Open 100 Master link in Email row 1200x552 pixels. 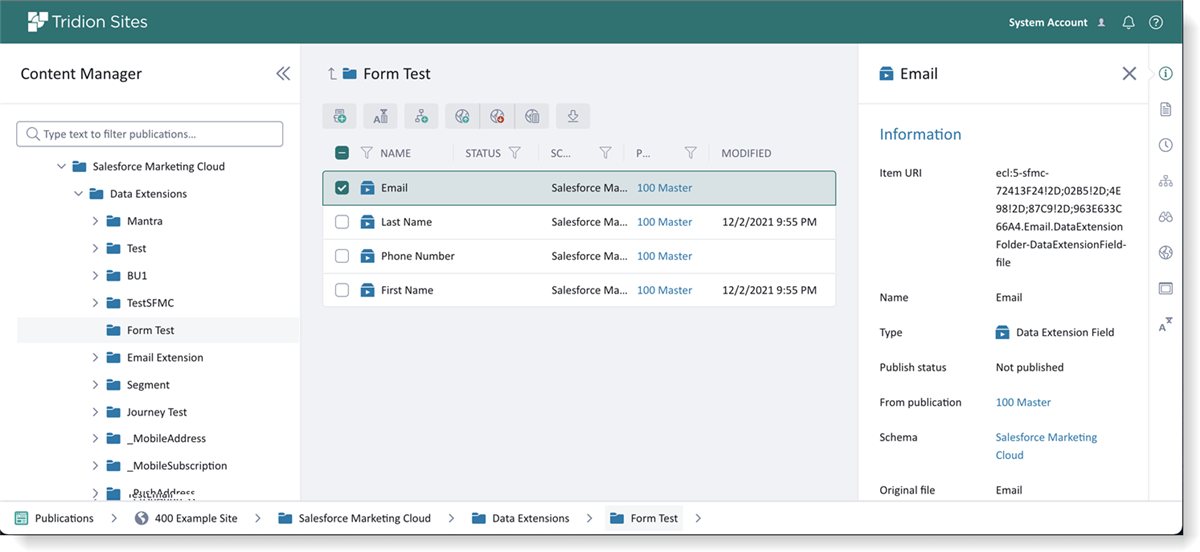tap(664, 188)
